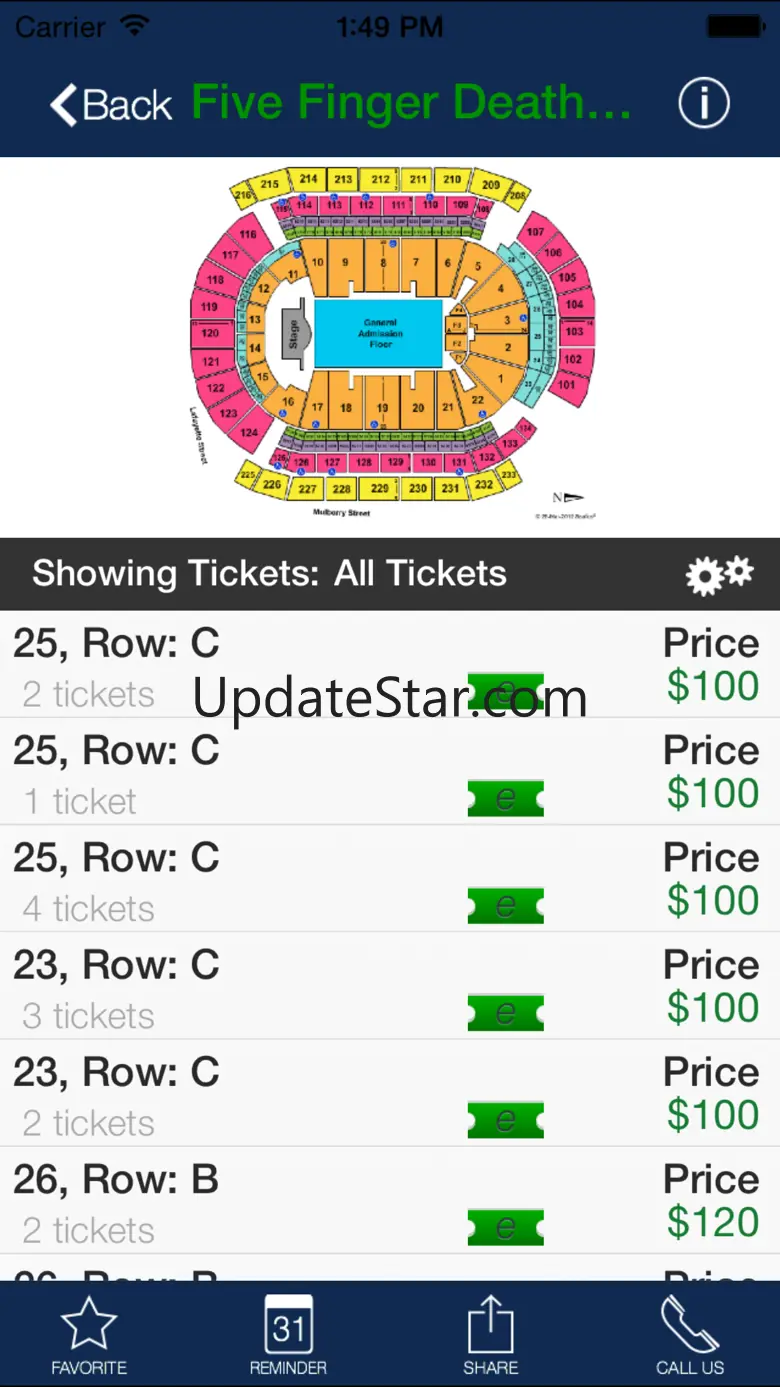Tap e-ticket icon on Row B listing
The width and height of the screenshot is (780, 1387).
(x=506, y=1227)
